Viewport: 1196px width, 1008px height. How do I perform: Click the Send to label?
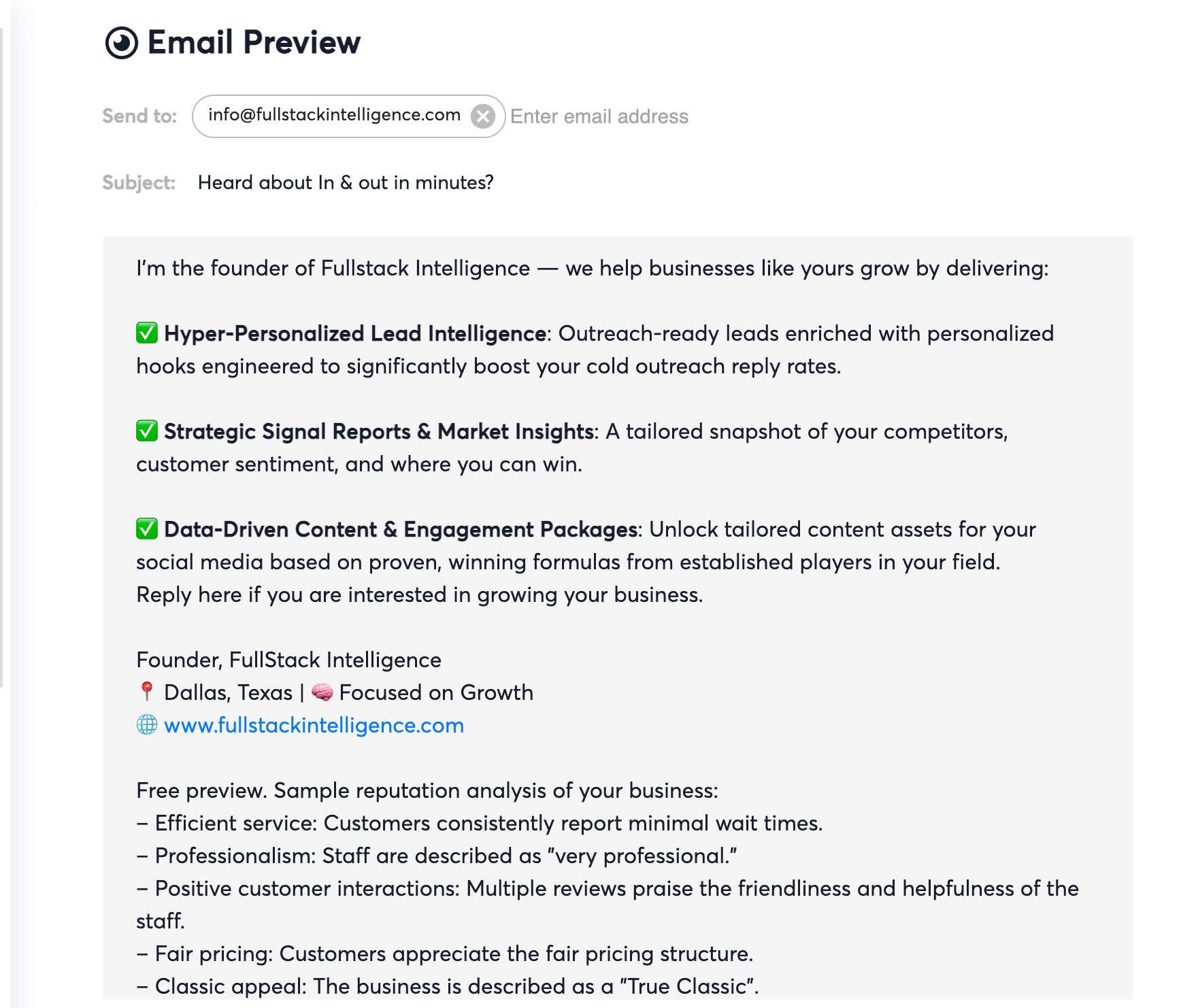139,116
